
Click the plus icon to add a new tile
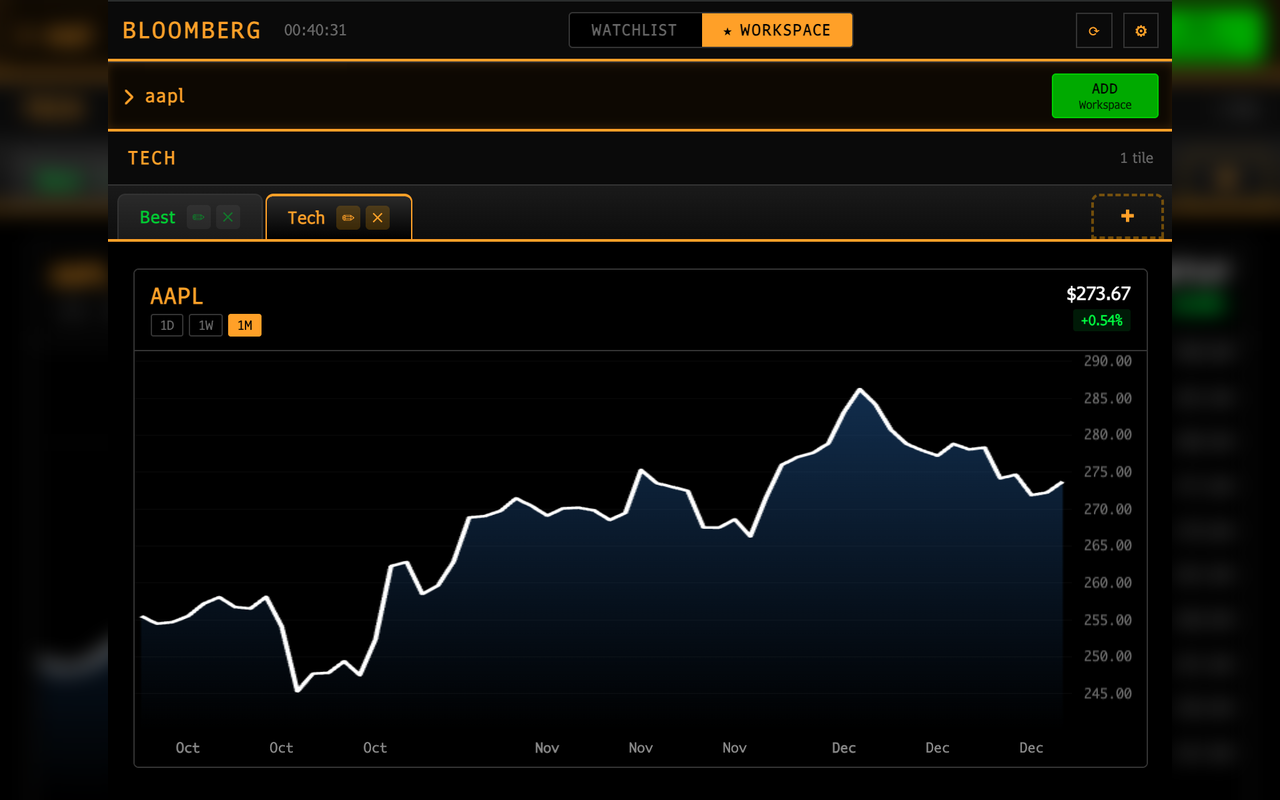[x=1127, y=216]
